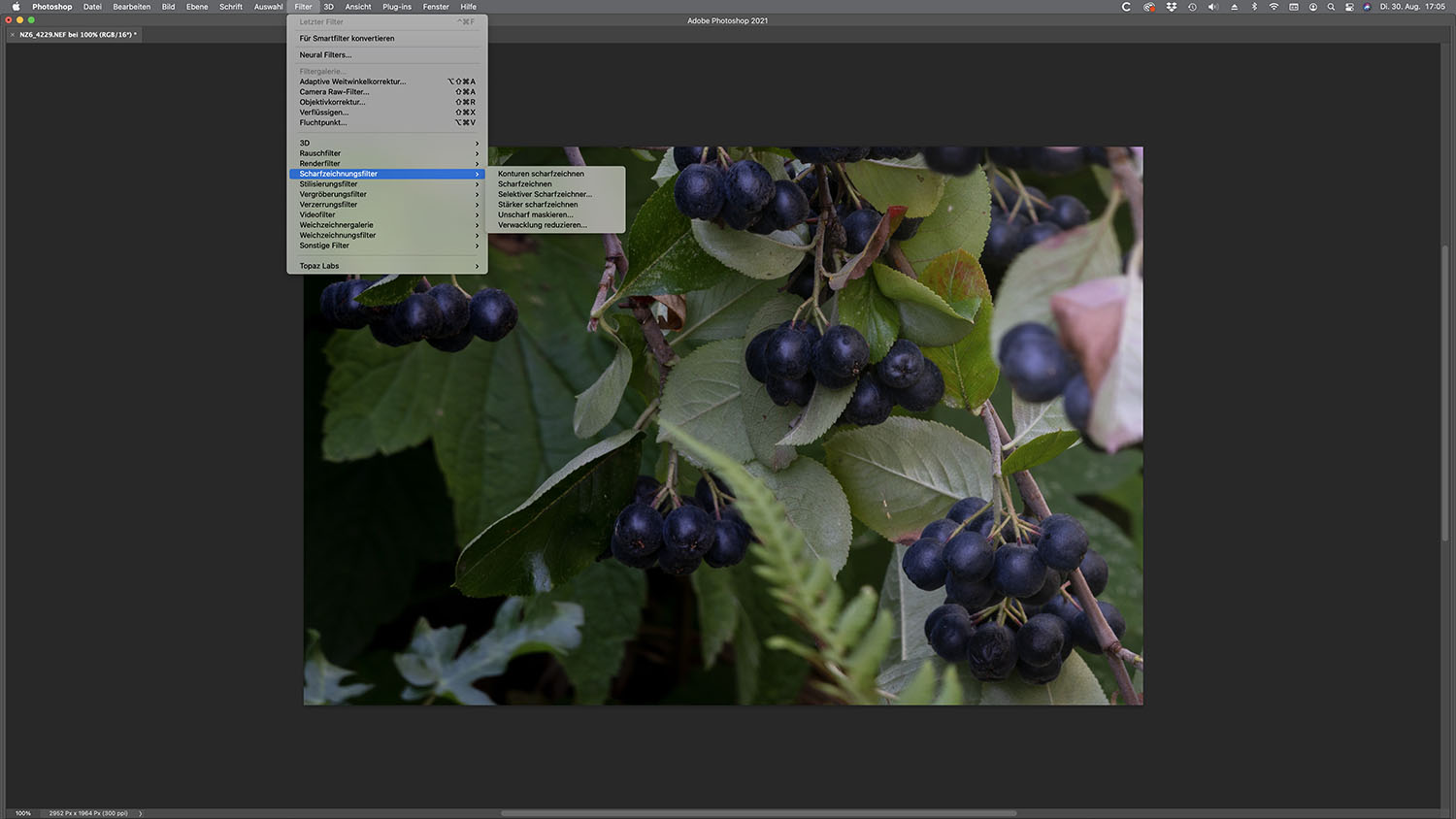The width and height of the screenshot is (1456, 819).
Task: Open Unscharf maskieren...
Action: point(557,214)
